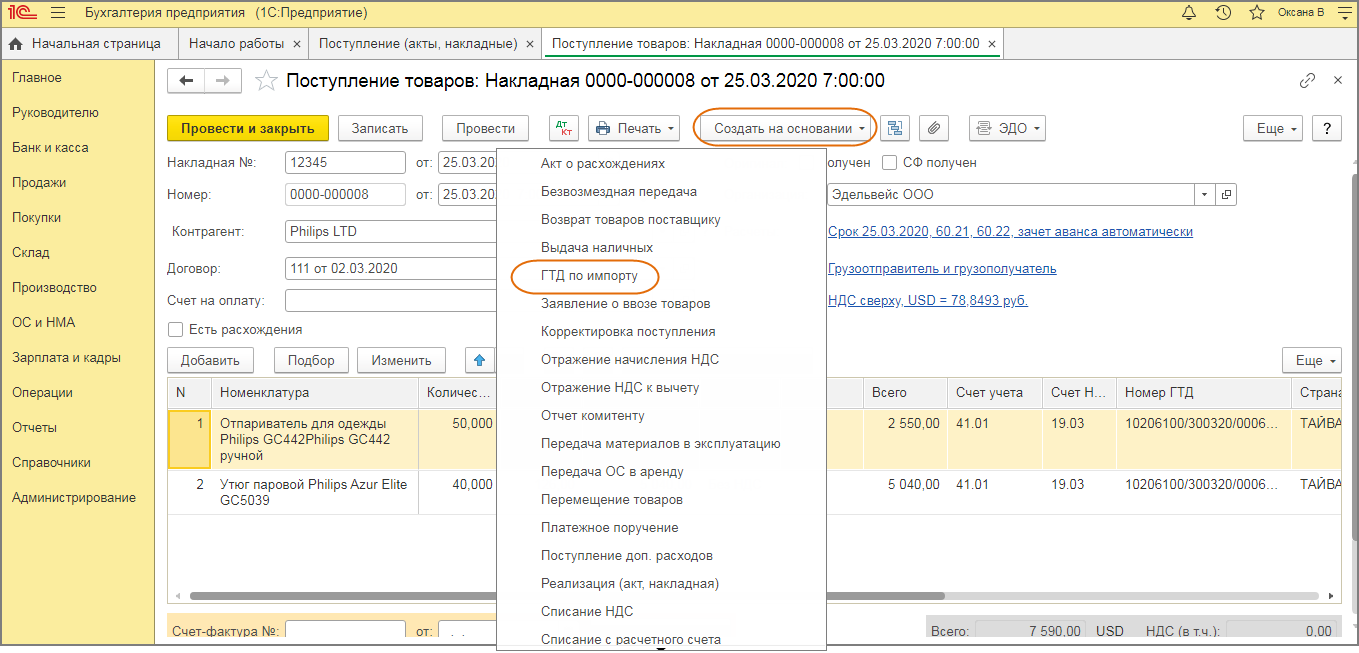Open Срок 25.03.2020 payment terms link
The height and width of the screenshot is (653, 1359).
[x=1010, y=231]
